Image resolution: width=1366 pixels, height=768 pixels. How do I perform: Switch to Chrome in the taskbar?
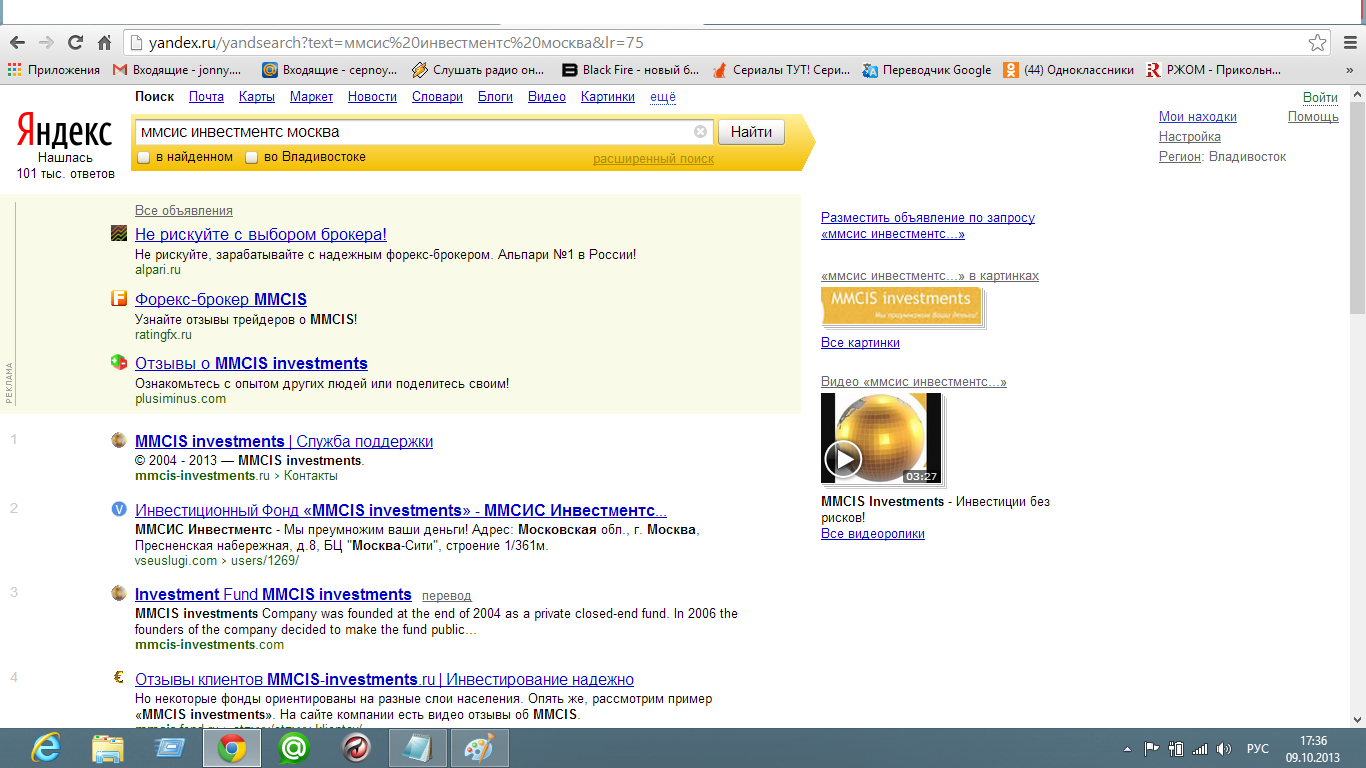pyautogui.click(x=232, y=748)
